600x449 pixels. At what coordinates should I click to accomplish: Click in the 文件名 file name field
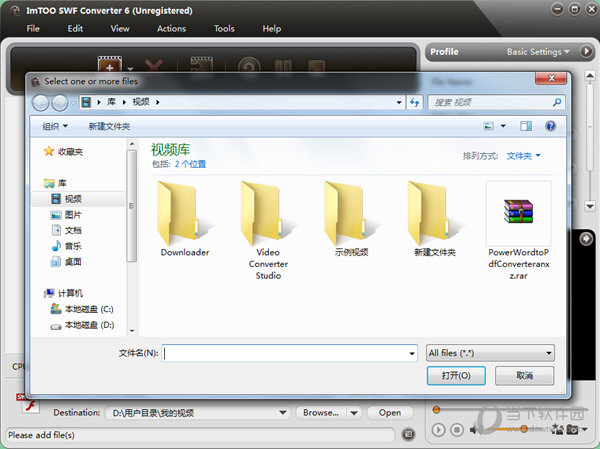285,353
